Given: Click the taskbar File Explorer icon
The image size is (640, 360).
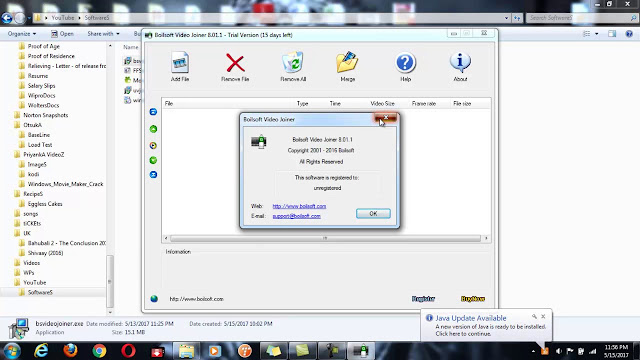Looking at the screenshot, I should click(x=186, y=351).
